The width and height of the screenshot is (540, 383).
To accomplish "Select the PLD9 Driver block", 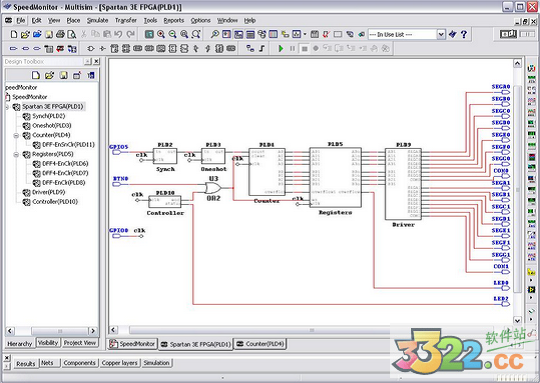I will (403, 184).
